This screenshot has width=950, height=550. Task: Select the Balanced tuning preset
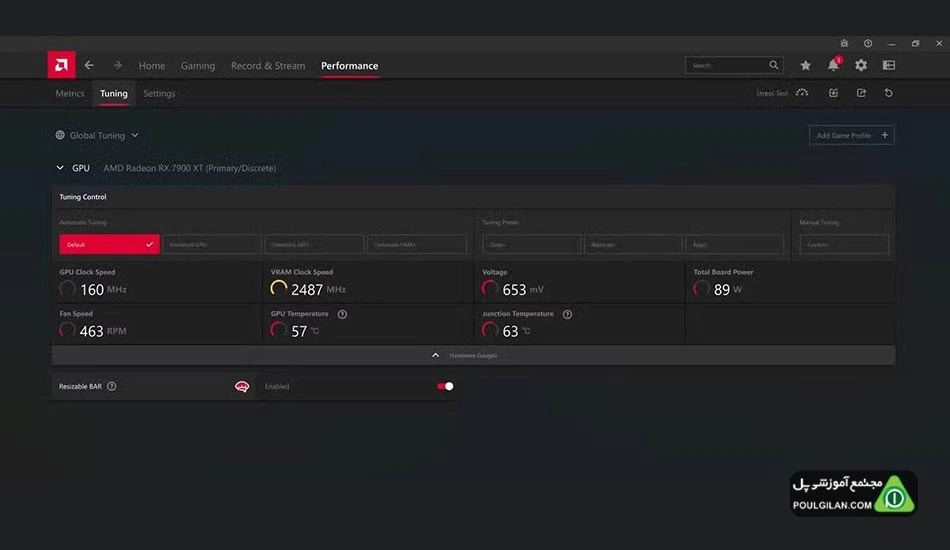tap(633, 245)
